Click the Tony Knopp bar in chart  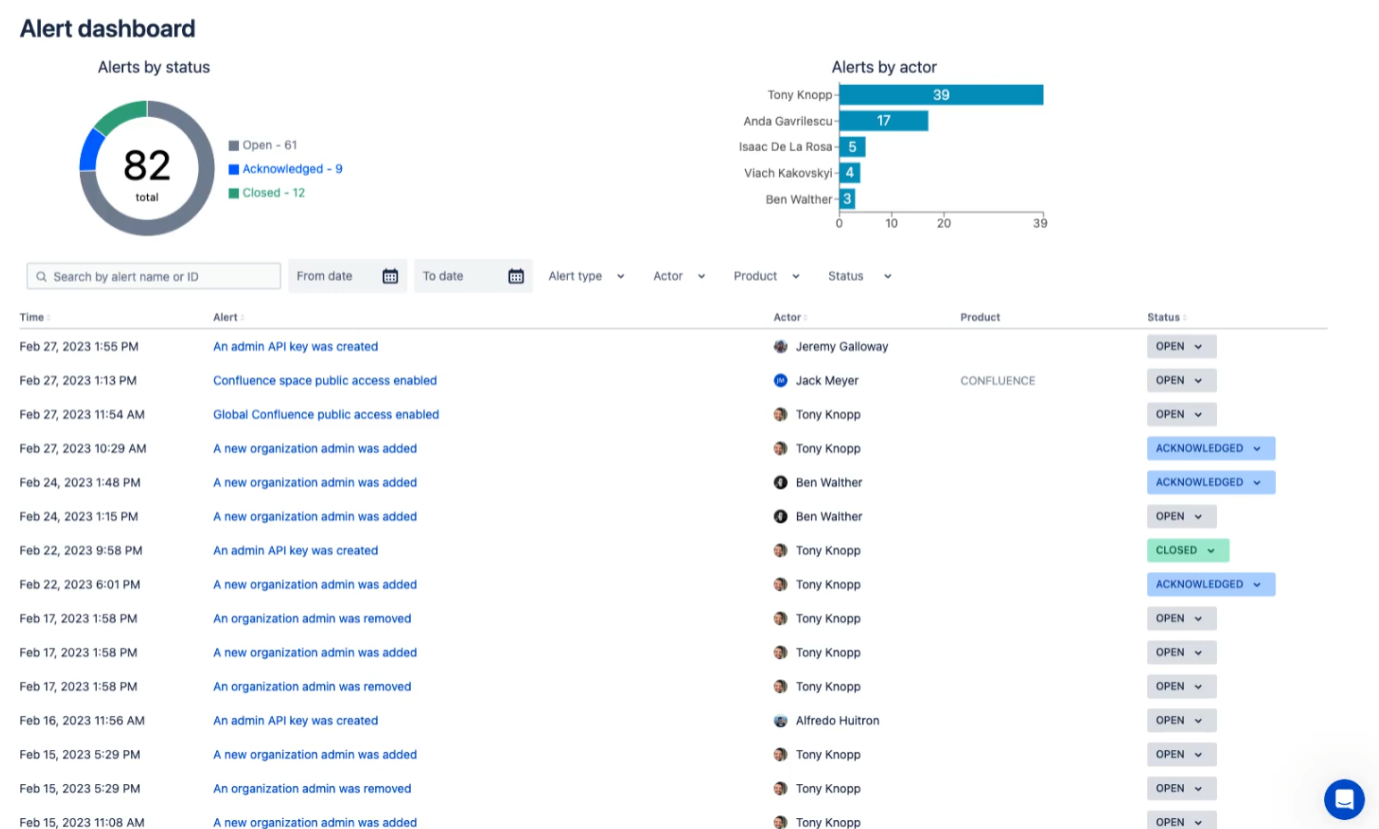940,95
